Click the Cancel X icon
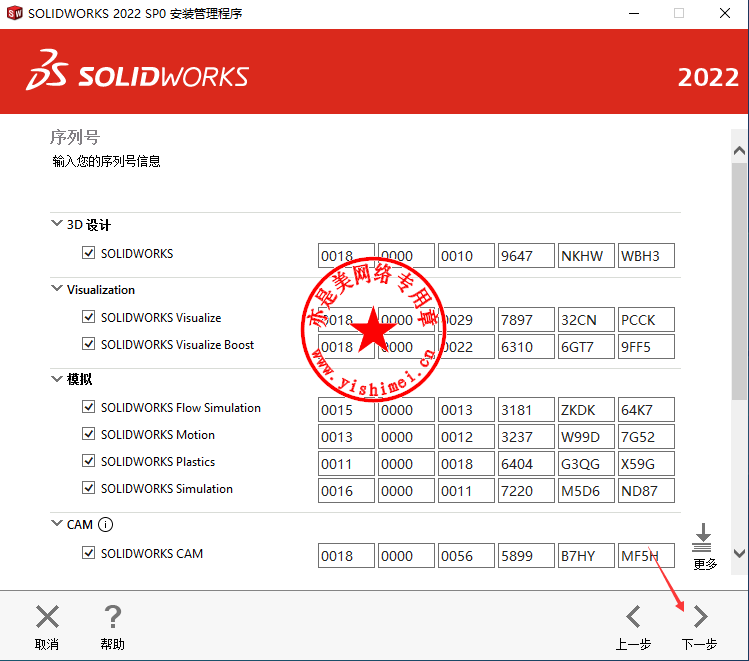The image size is (749, 661). pyautogui.click(x=47, y=616)
